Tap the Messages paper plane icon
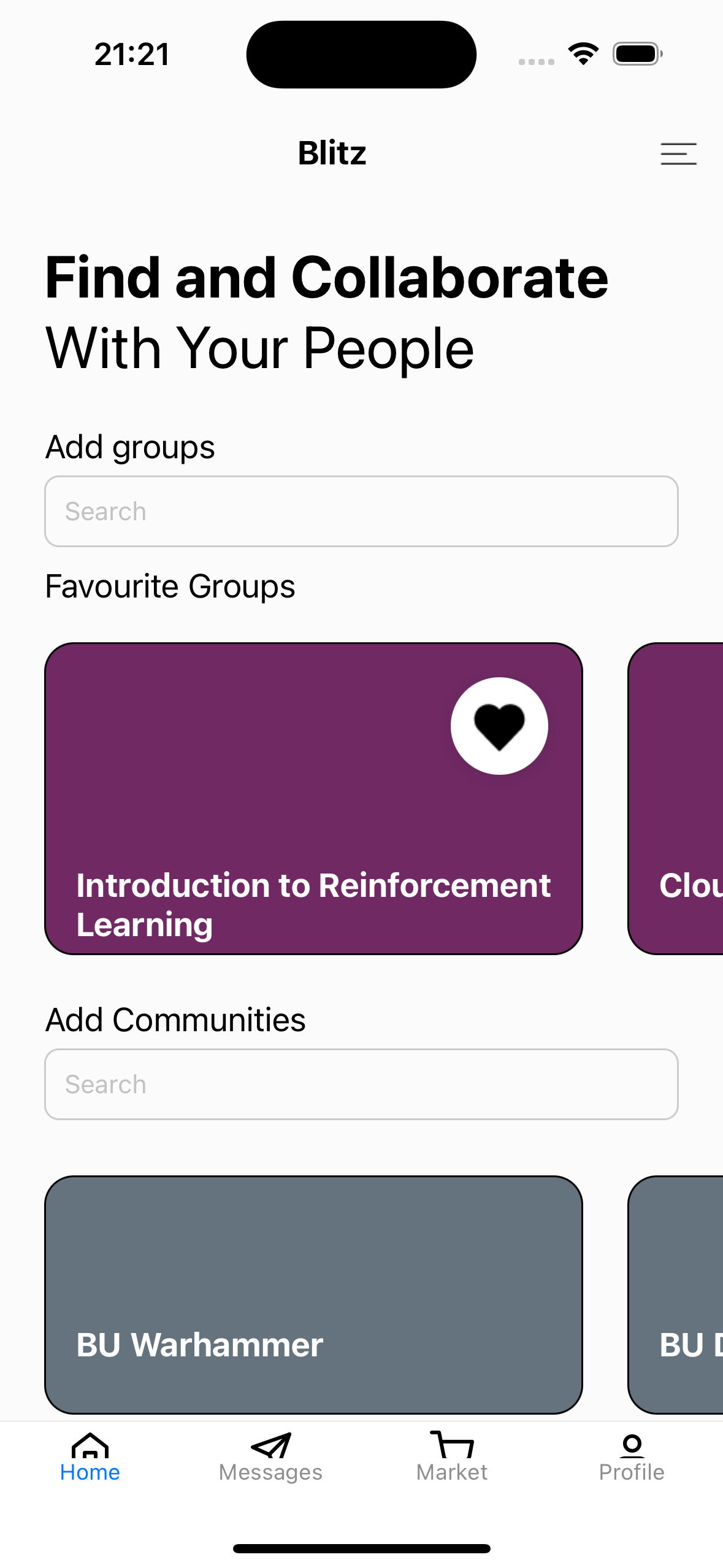 (x=270, y=1445)
